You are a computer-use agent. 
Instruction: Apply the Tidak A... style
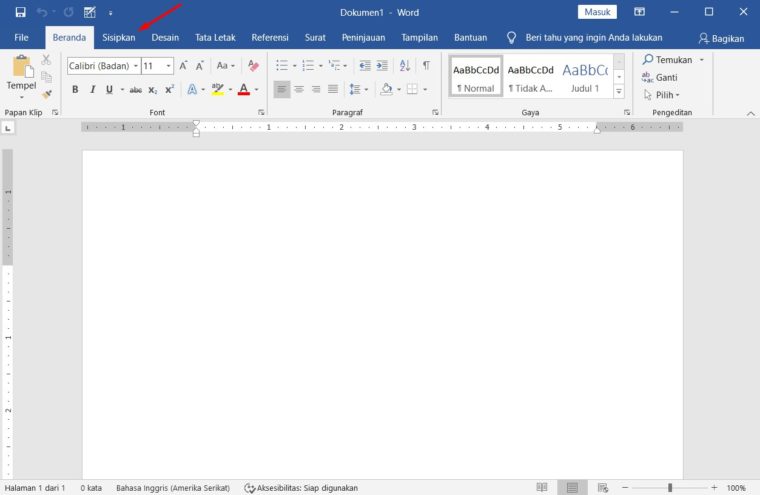pos(530,78)
